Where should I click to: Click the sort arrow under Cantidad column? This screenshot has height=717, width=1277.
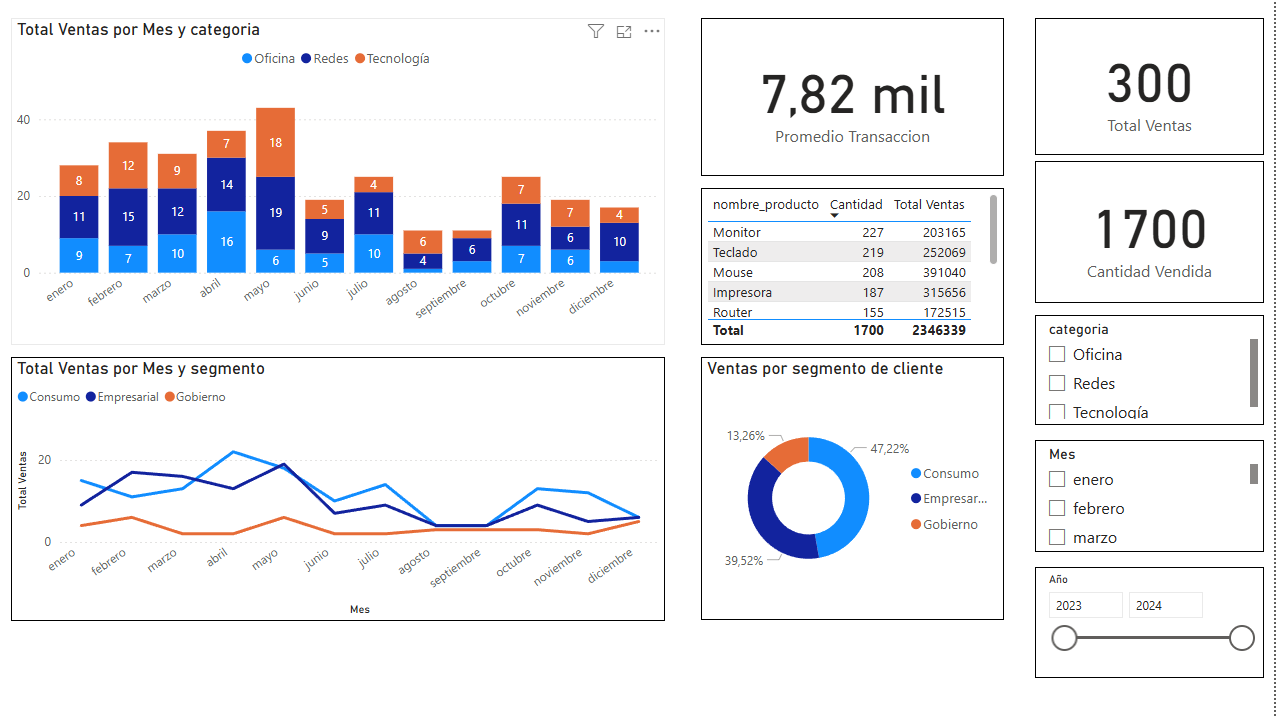click(x=835, y=216)
